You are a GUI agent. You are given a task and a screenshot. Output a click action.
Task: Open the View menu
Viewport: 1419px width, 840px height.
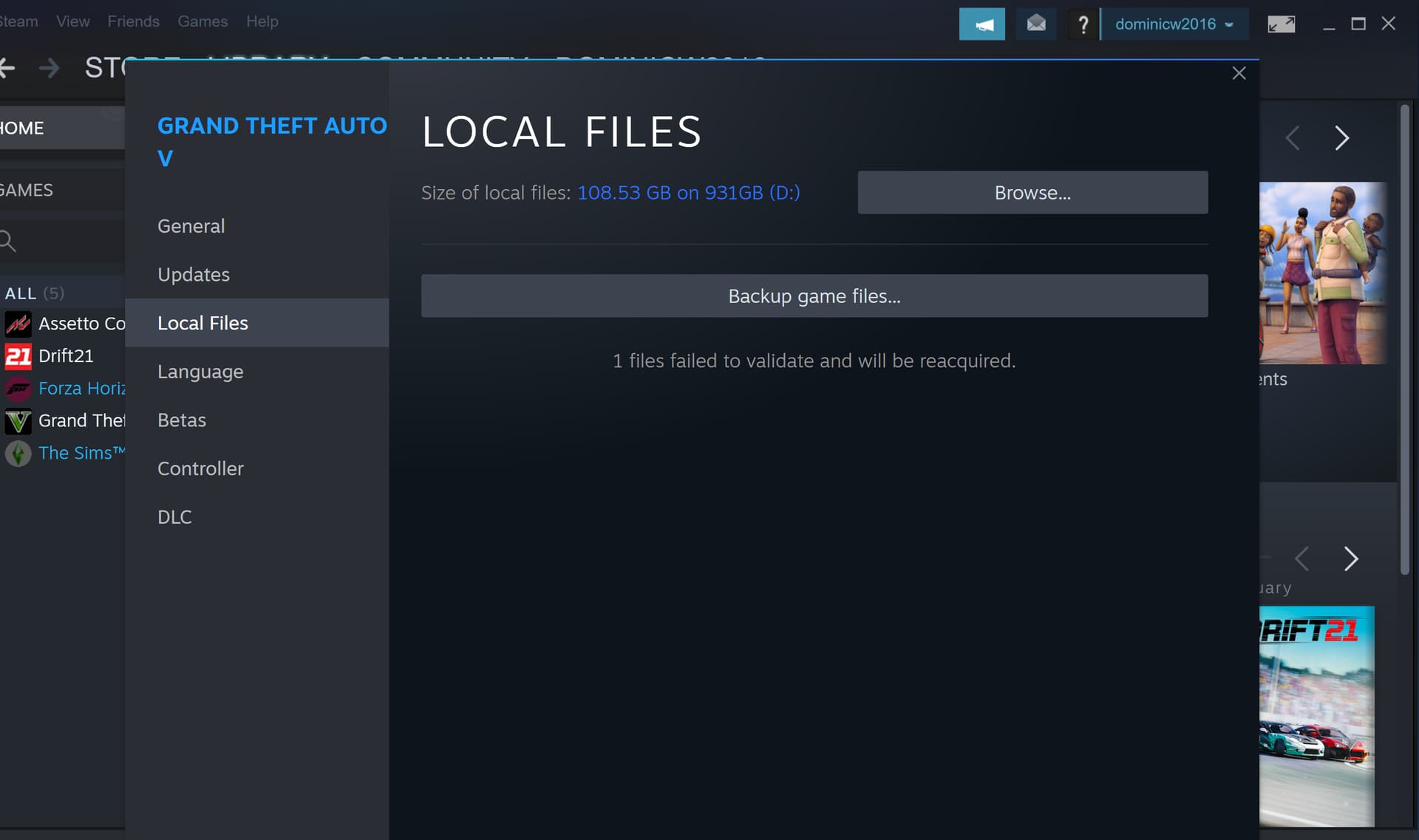(72, 21)
